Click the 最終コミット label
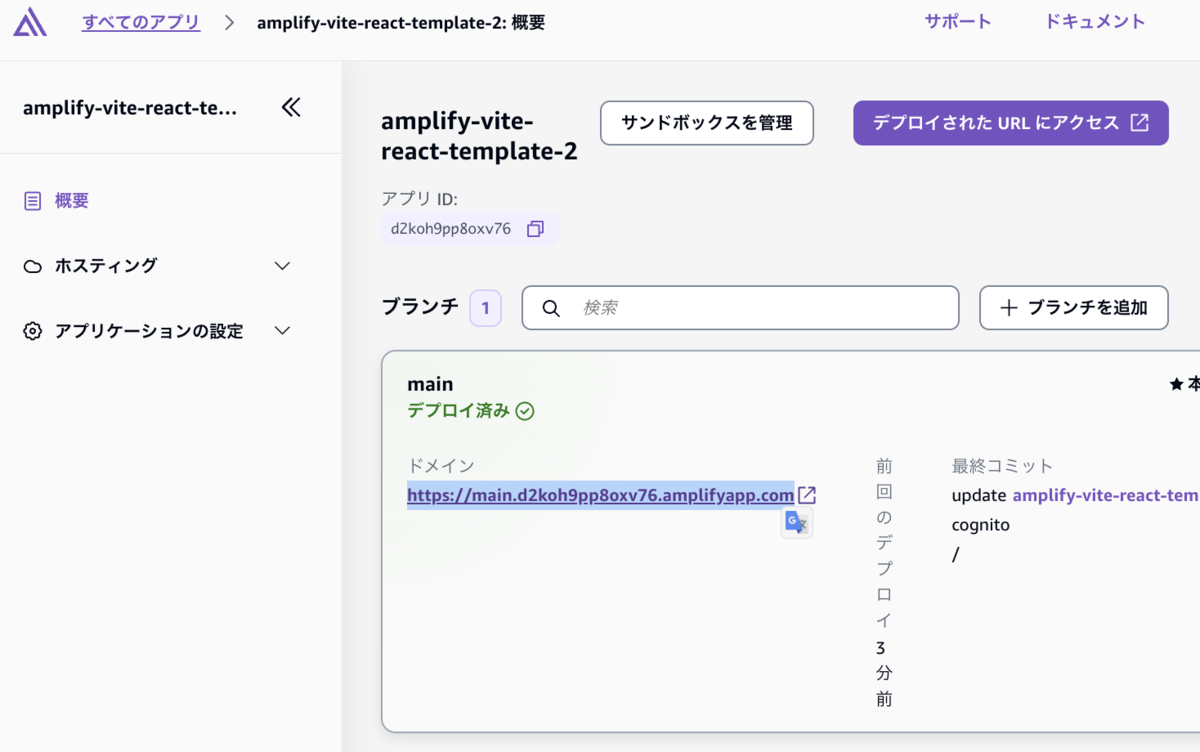The image size is (1200, 752). [x=1003, y=466]
